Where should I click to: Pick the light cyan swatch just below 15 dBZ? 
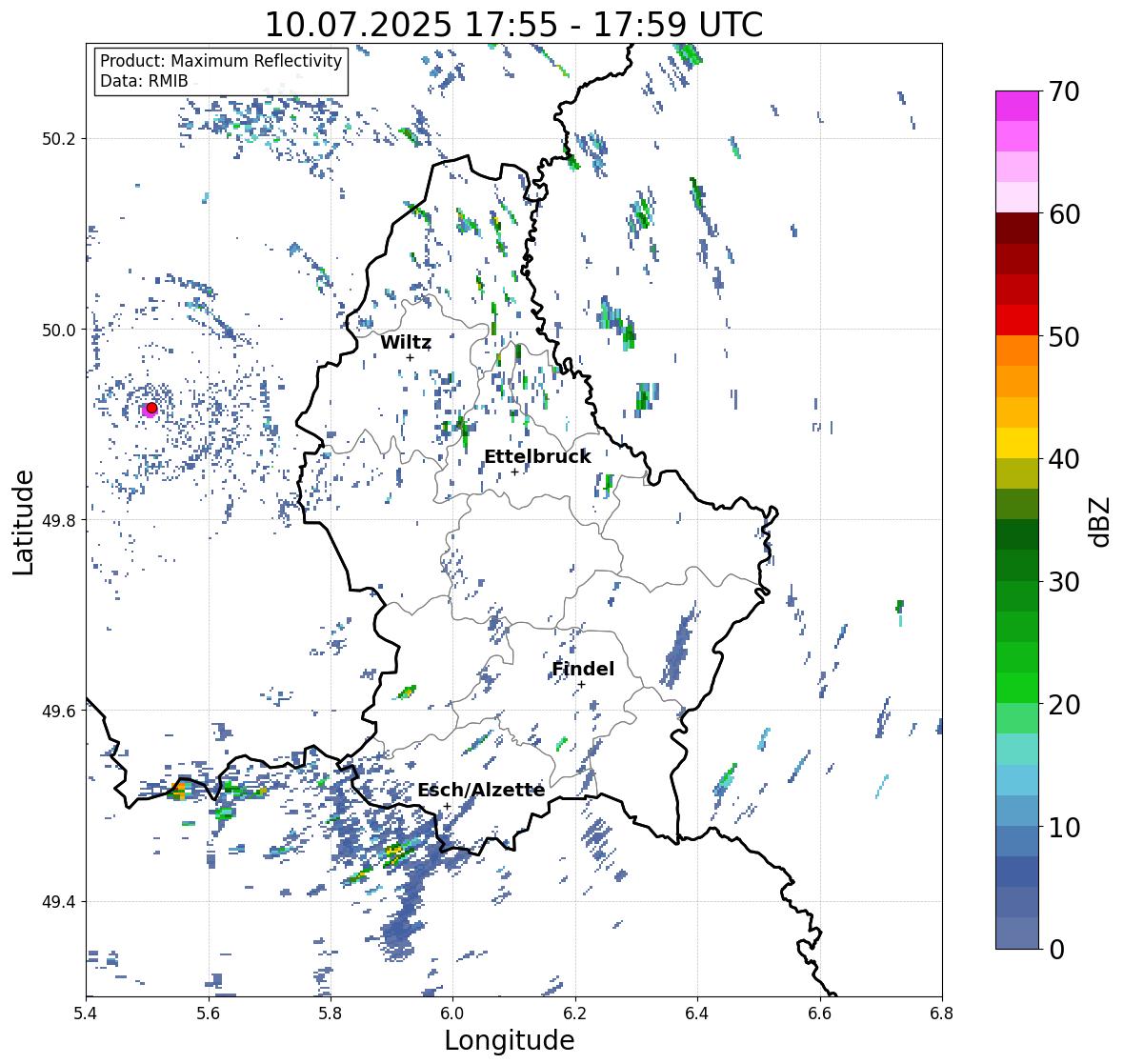coord(1017,780)
